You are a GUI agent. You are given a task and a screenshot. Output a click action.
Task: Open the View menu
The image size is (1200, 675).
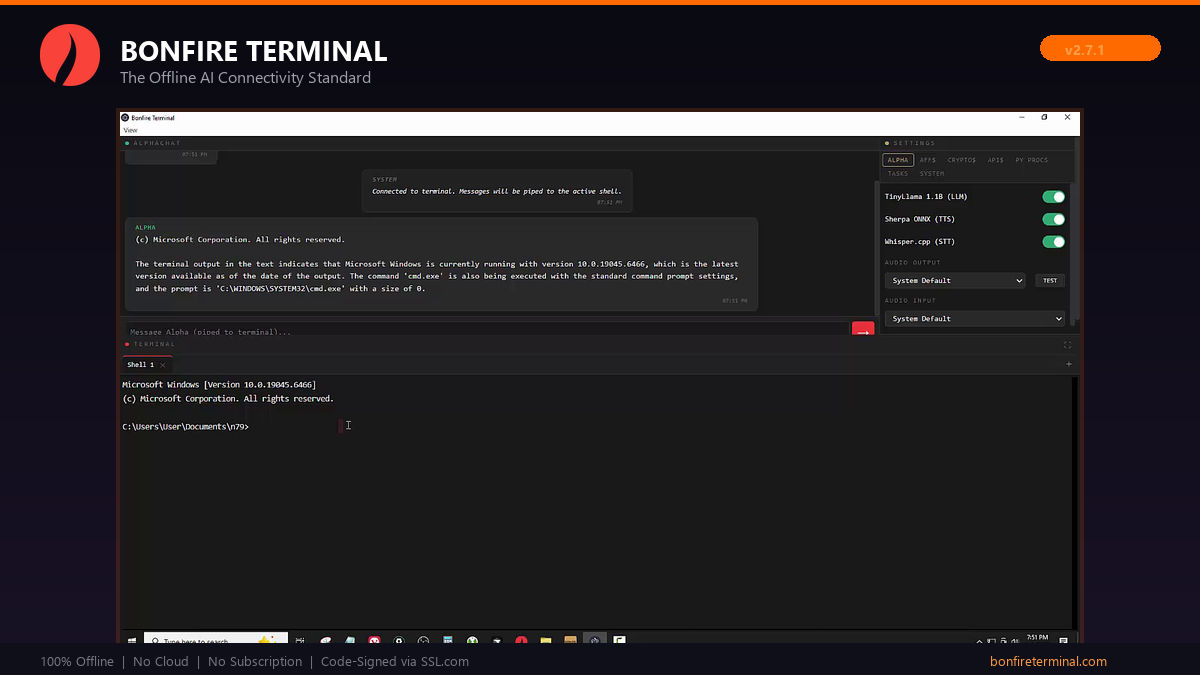[130, 130]
